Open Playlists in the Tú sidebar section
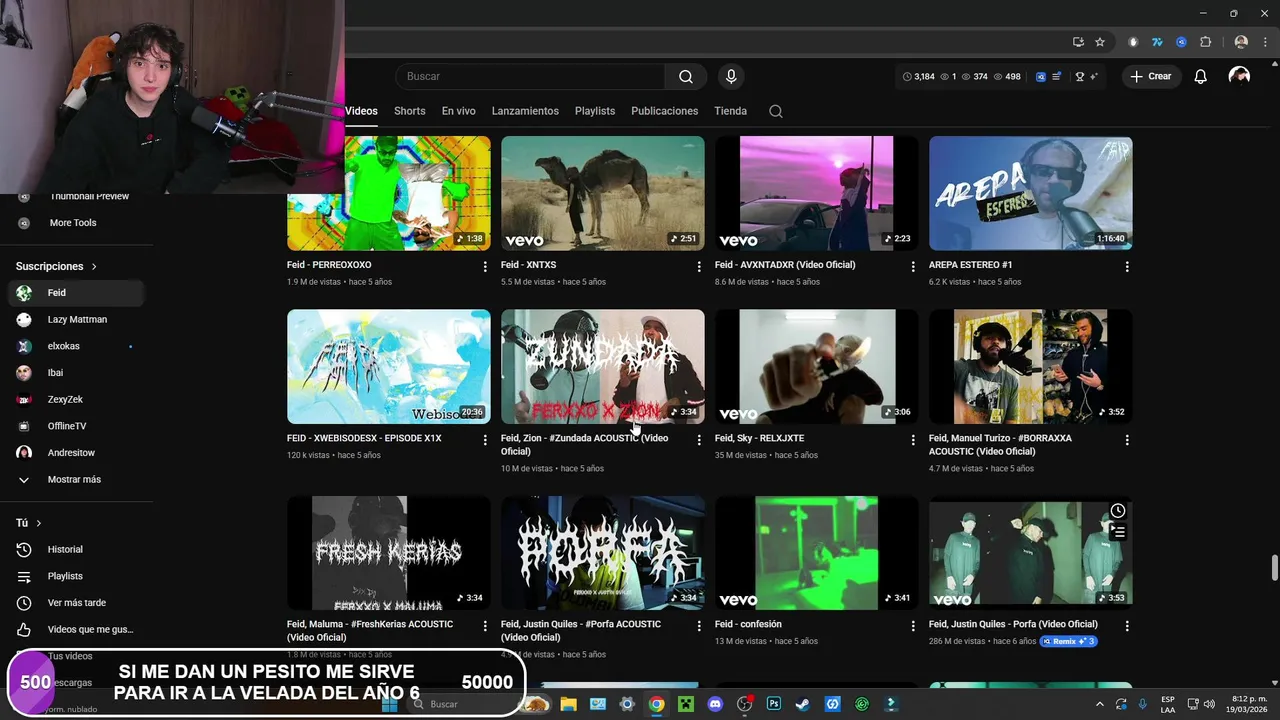Screen dimensions: 1280x720 coord(76,576)
